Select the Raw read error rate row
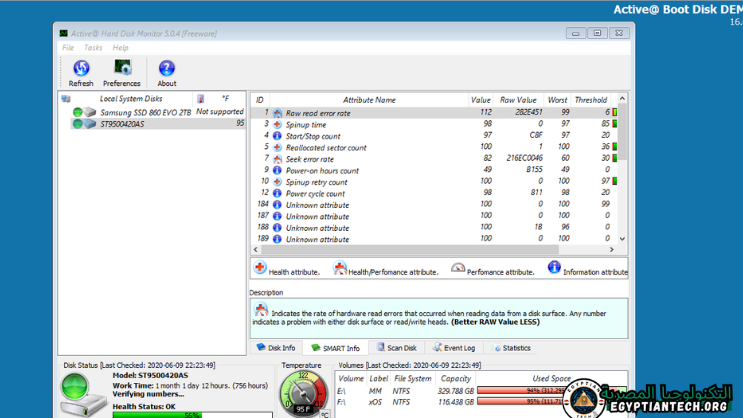 click(434, 113)
